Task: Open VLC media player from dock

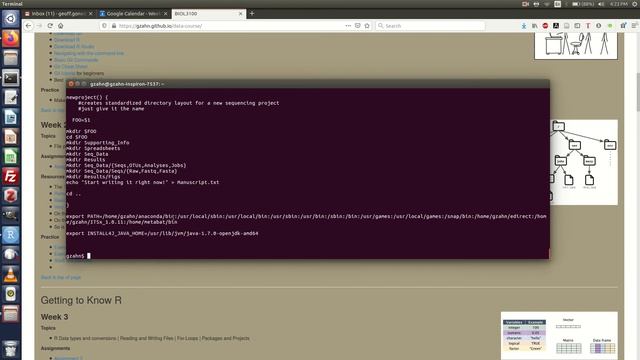Action: 11,274
